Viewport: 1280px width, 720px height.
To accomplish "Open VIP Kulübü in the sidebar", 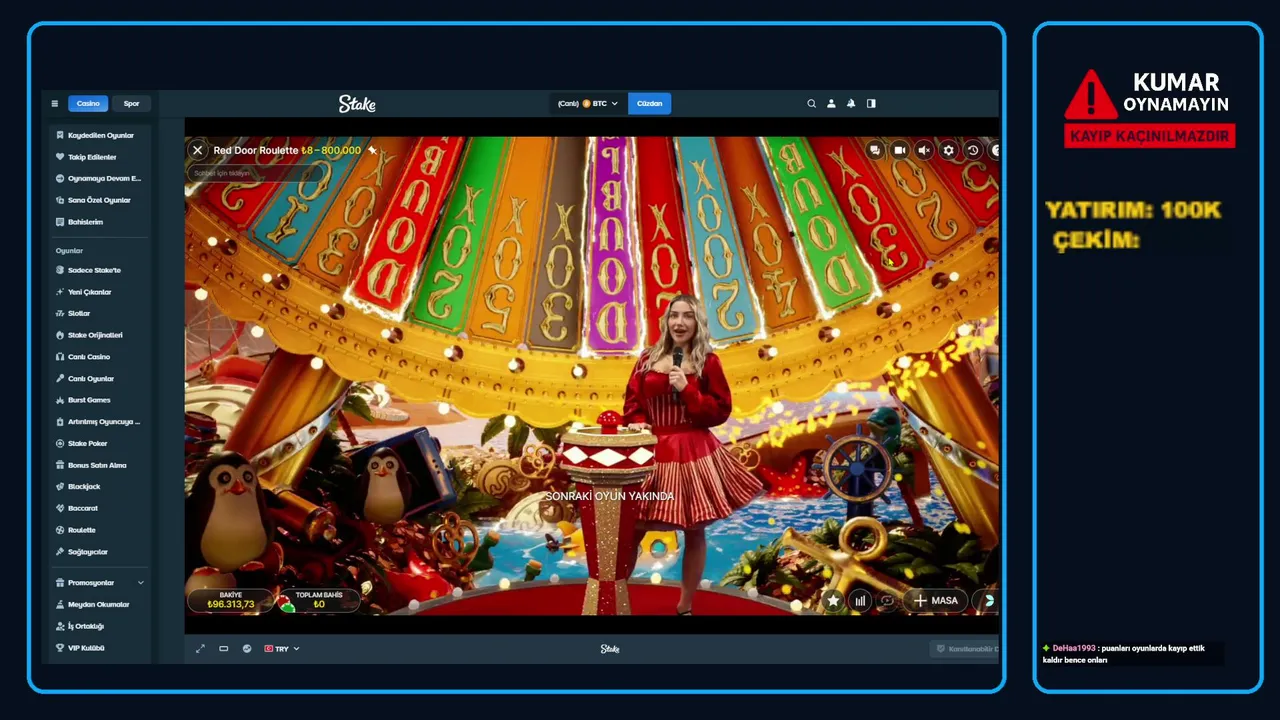I will pyautogui.click(x=100, y=648).
